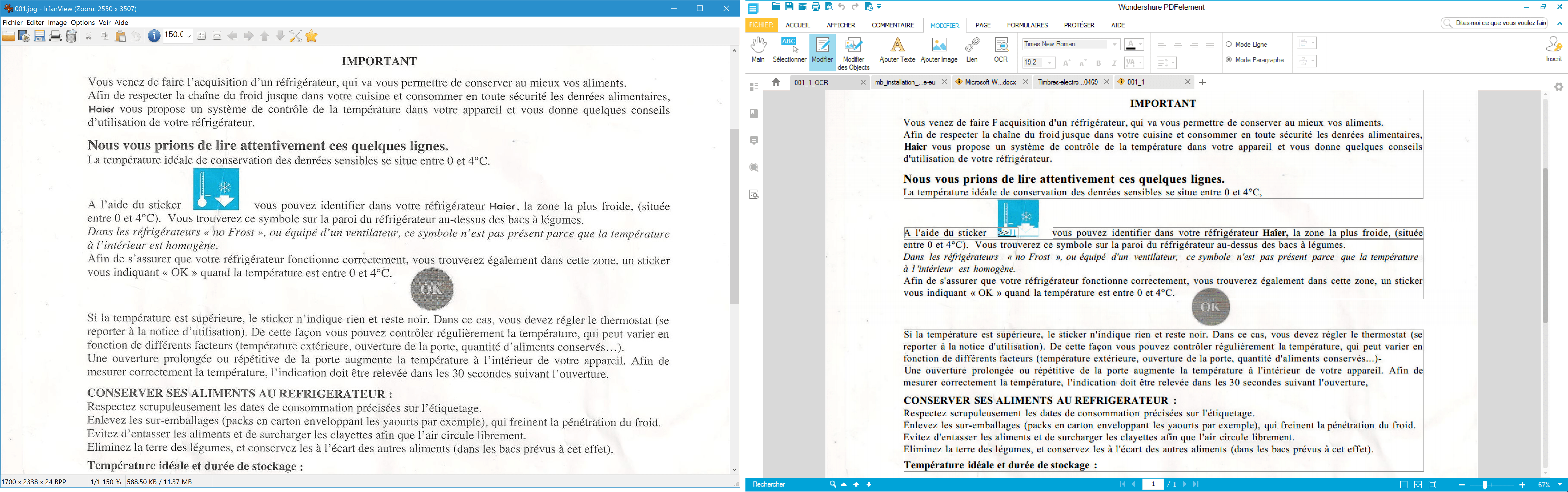Run the OCR tool in PDFelement
1568x492 pixels.
[1001, 49]
